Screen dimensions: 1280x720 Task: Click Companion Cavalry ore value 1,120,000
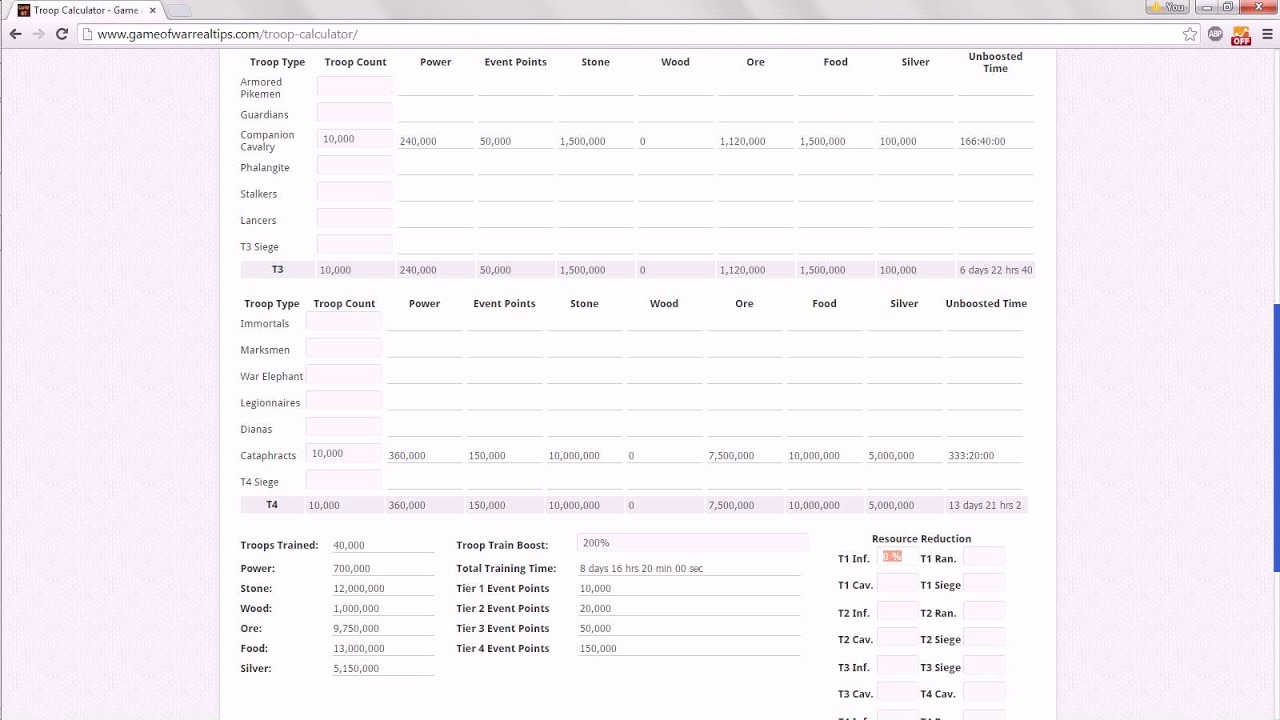(755, 141)
